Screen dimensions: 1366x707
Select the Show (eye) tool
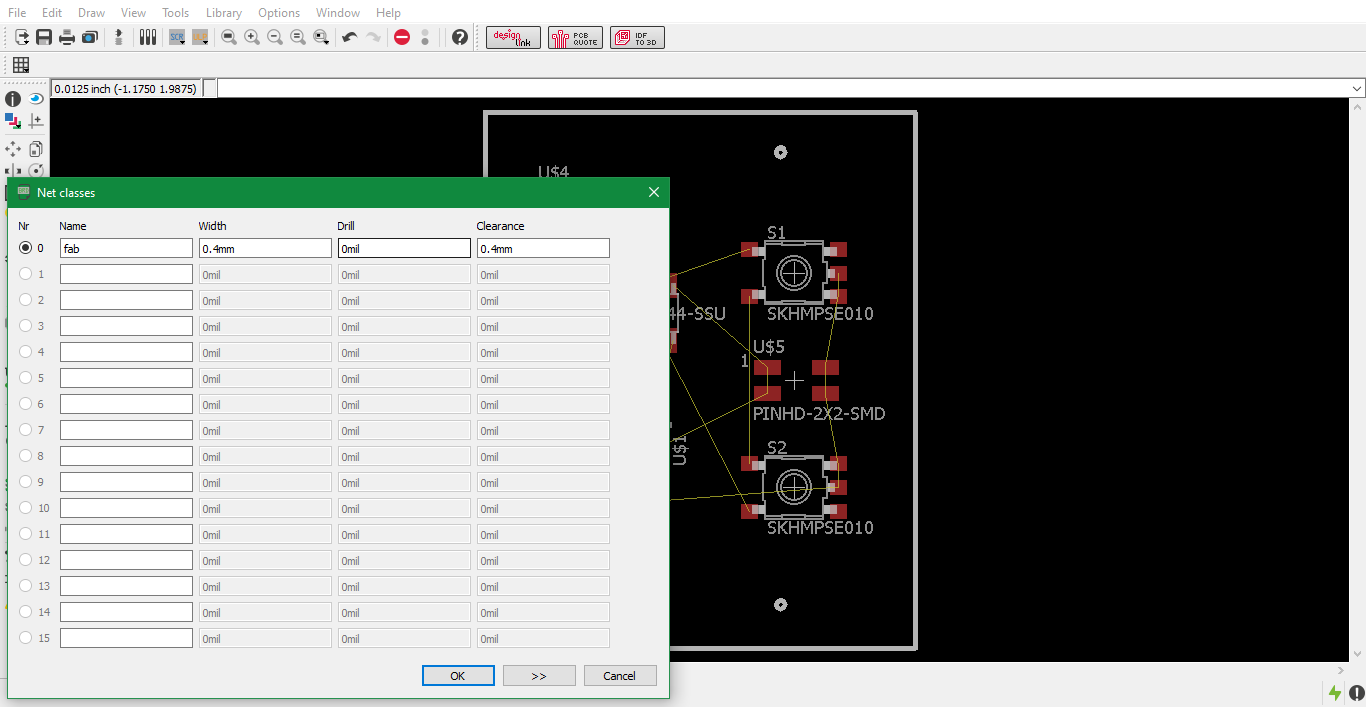click(36, 99)
